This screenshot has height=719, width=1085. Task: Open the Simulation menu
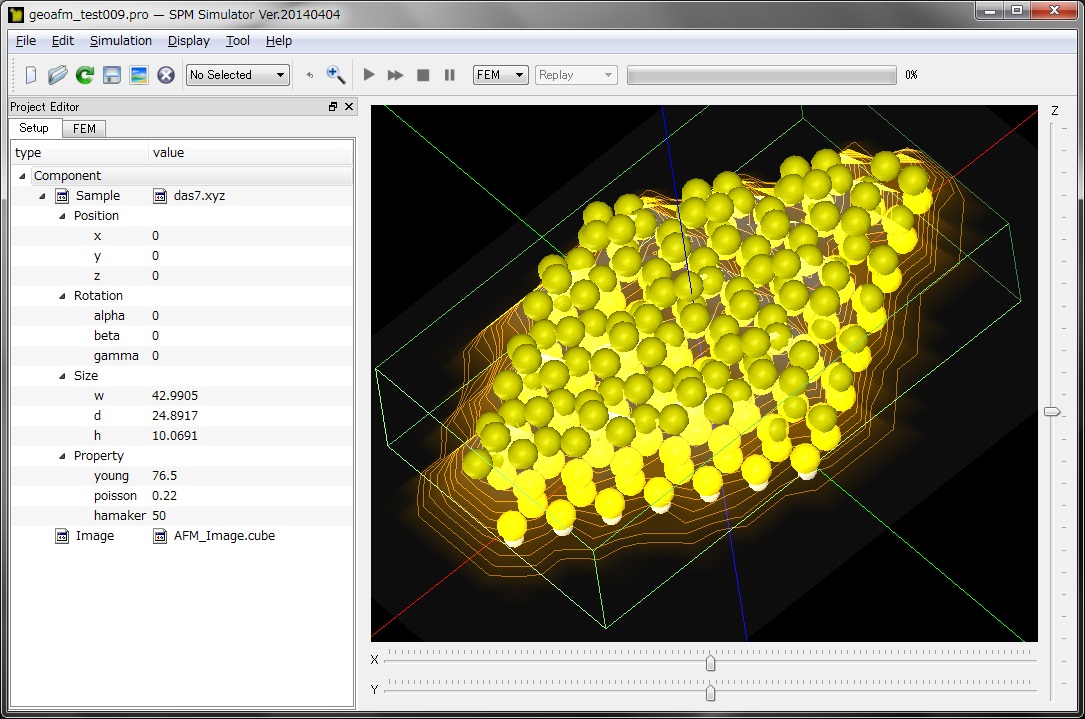click(x=121, y=41)
